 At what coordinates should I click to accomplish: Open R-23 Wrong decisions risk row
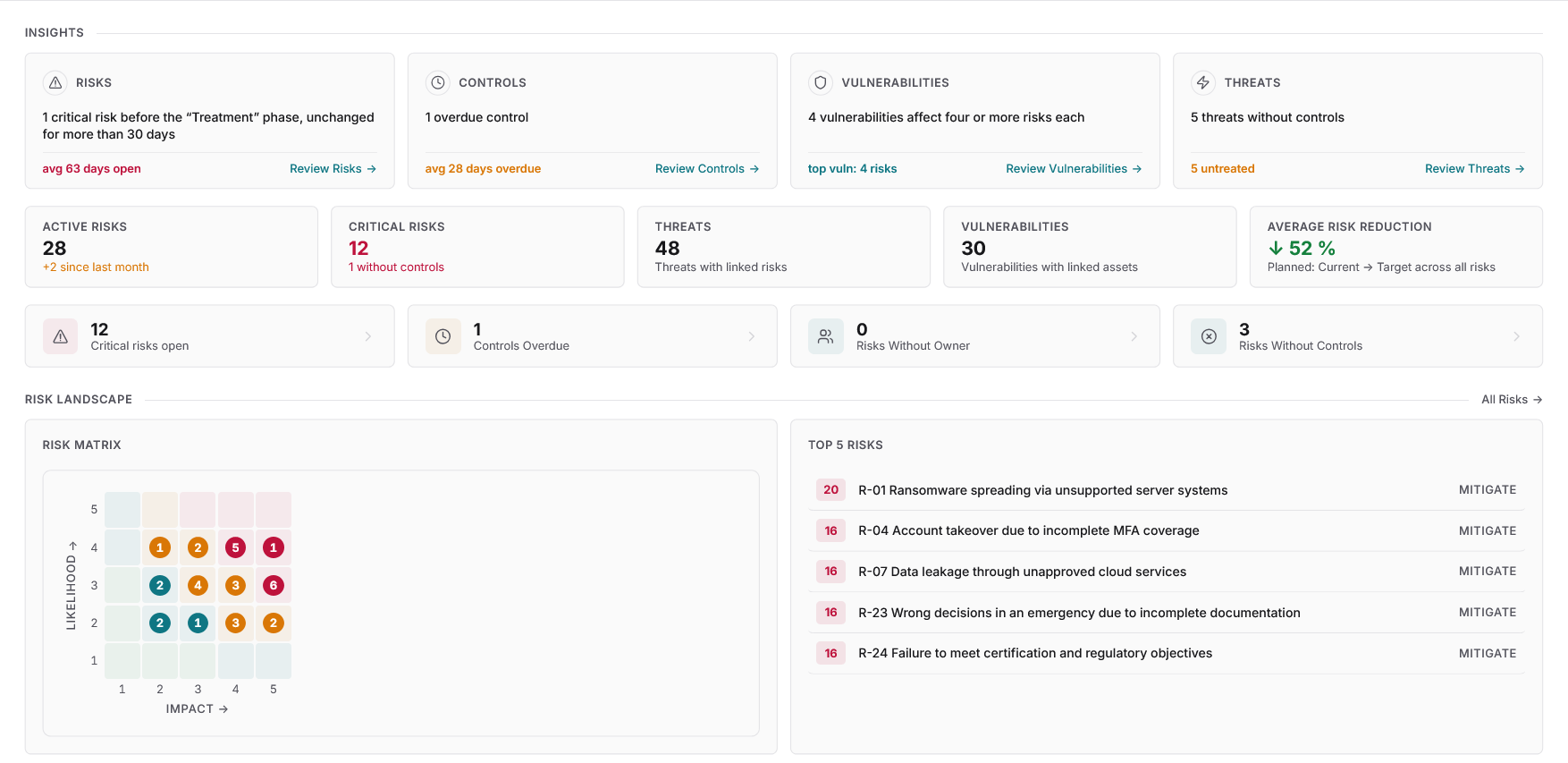click(1167, 613)
